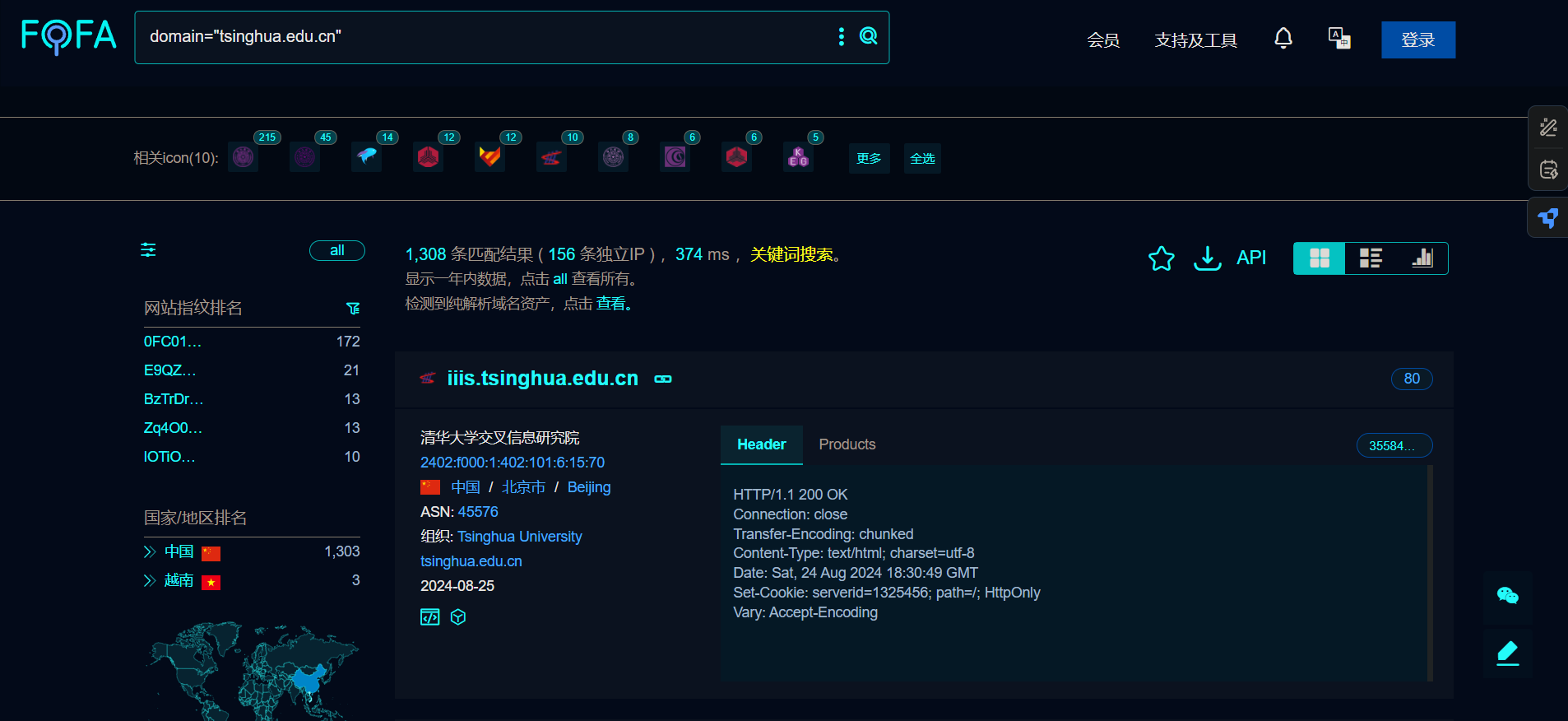Click the 关键词搜索 link
Screen dimensions: 1568x721
(x=791, y=254)
